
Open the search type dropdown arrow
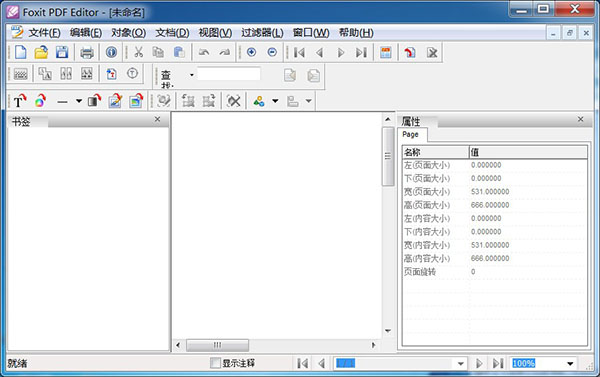coord(192,75)
